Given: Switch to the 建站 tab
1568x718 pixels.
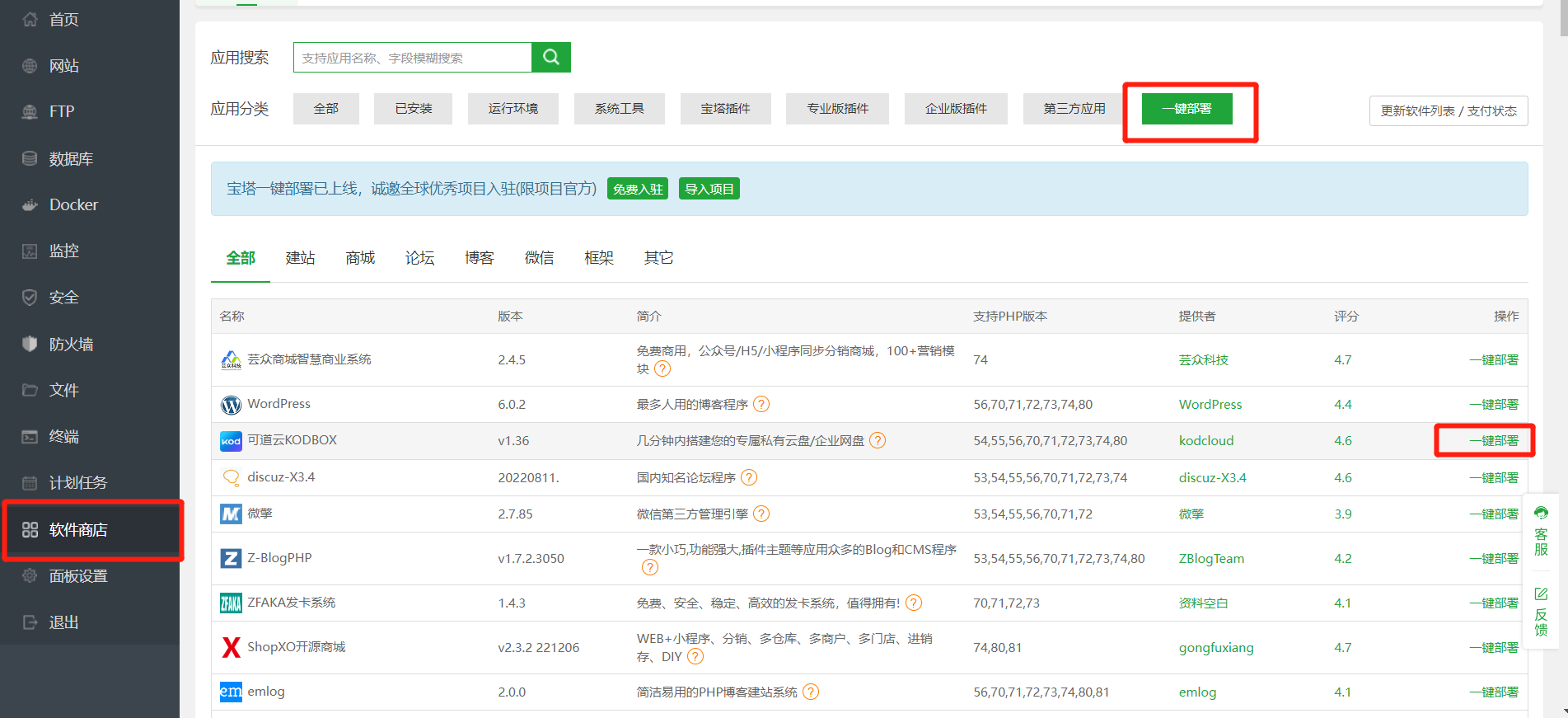Looking at the screenshot, I should pyautogui.click(x=300, y=258).
